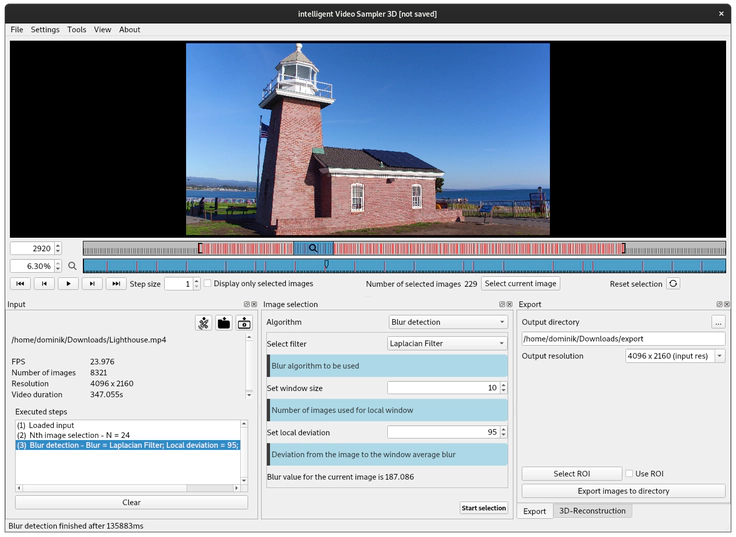The image size is (736, 537).
Task: Open the About menu
Action: coord(130,30)
